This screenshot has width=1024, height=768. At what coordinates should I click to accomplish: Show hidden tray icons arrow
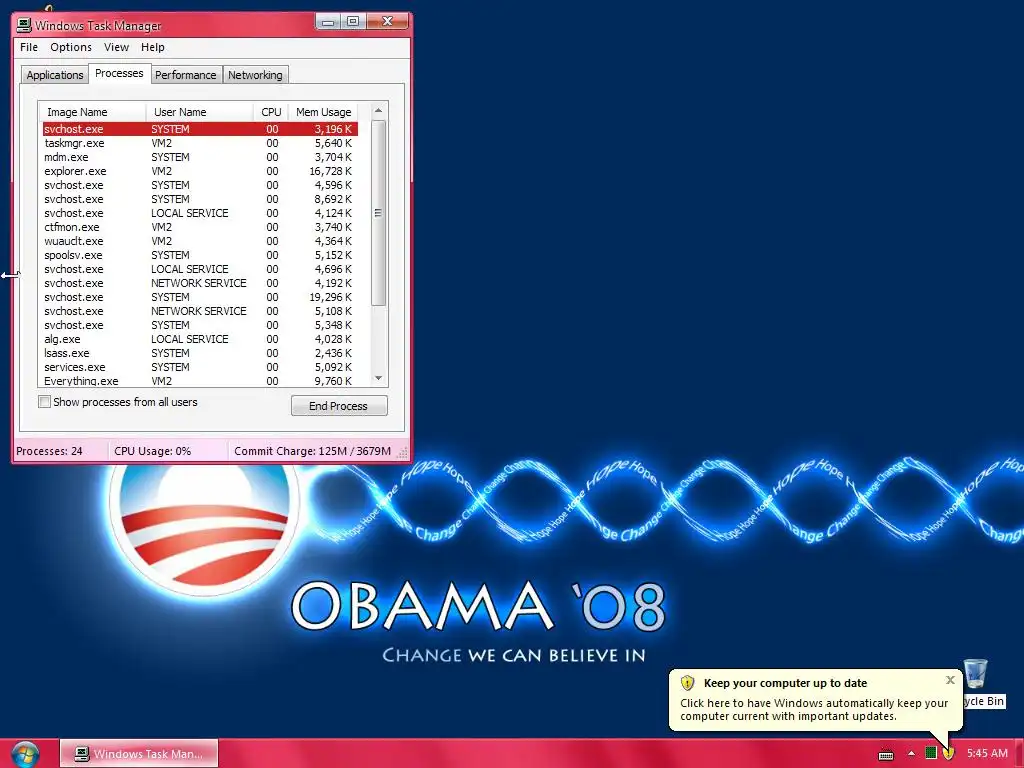pos(911,754)
